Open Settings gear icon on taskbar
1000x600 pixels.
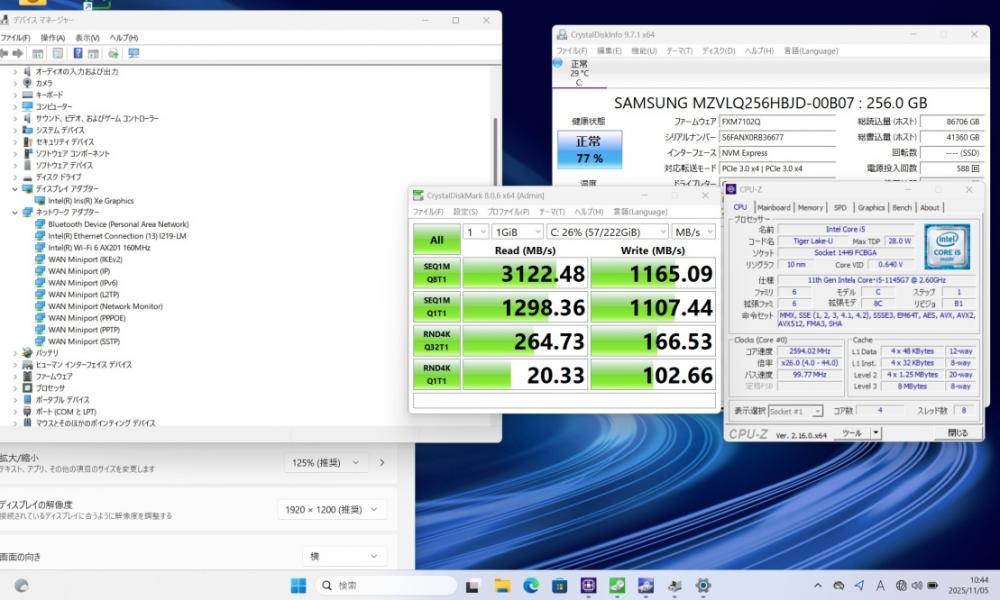click(703, 585)
